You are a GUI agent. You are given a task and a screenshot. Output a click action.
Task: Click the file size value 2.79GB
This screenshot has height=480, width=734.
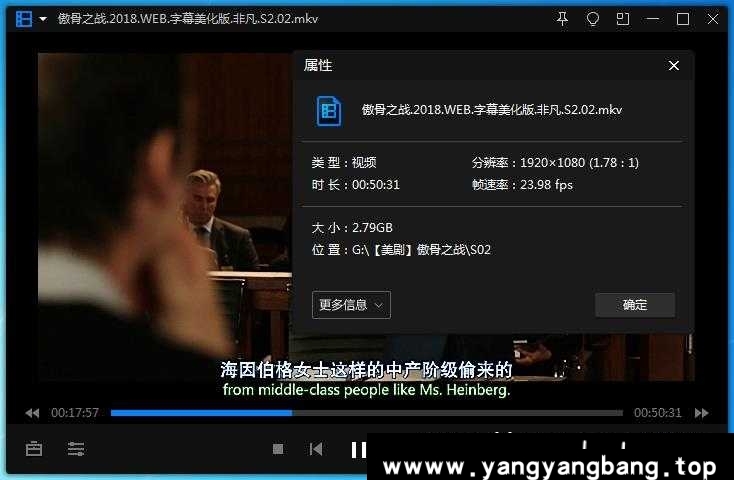372,228
